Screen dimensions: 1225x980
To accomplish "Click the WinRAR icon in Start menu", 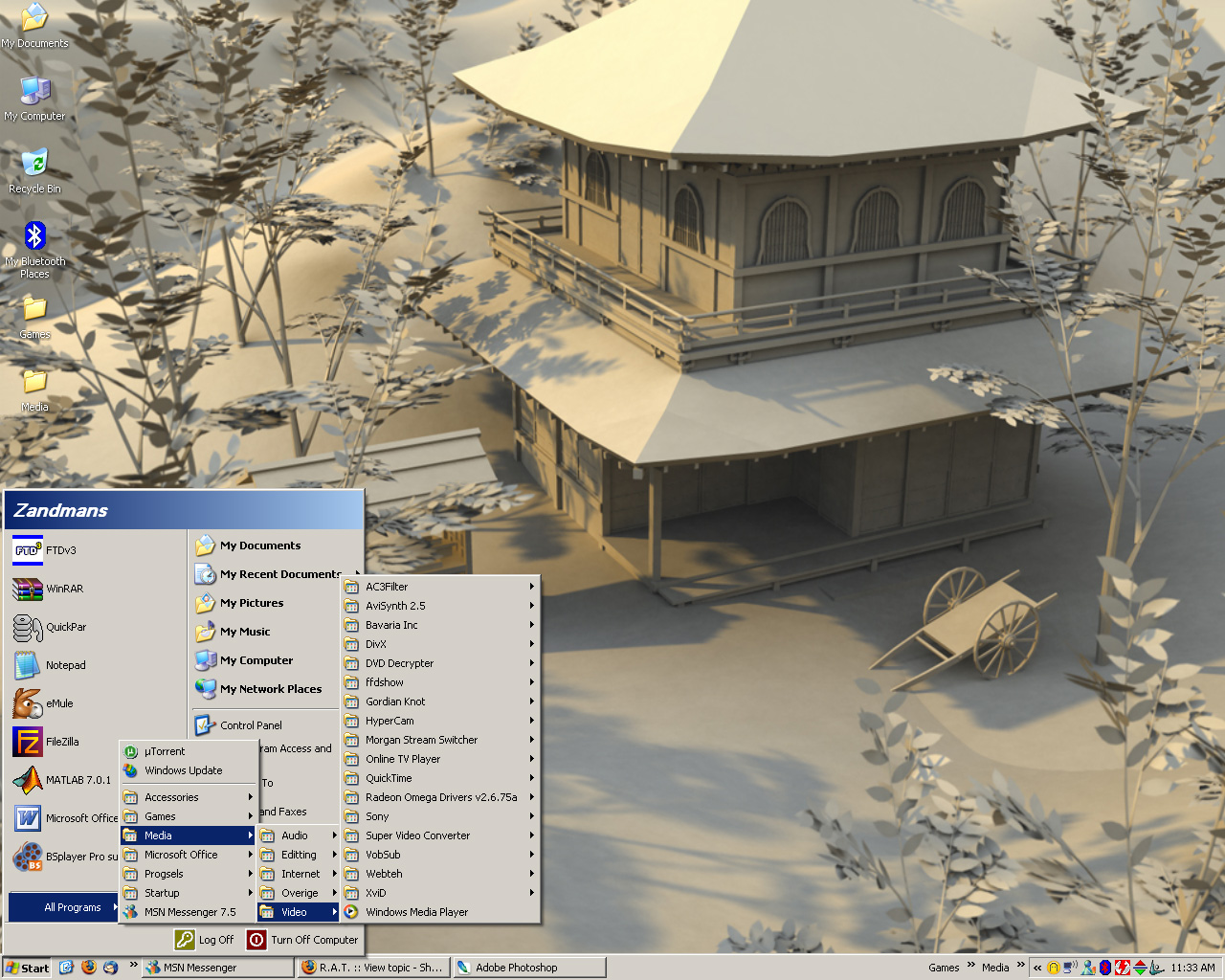I will pyautogui.click(x=28, y=589).
